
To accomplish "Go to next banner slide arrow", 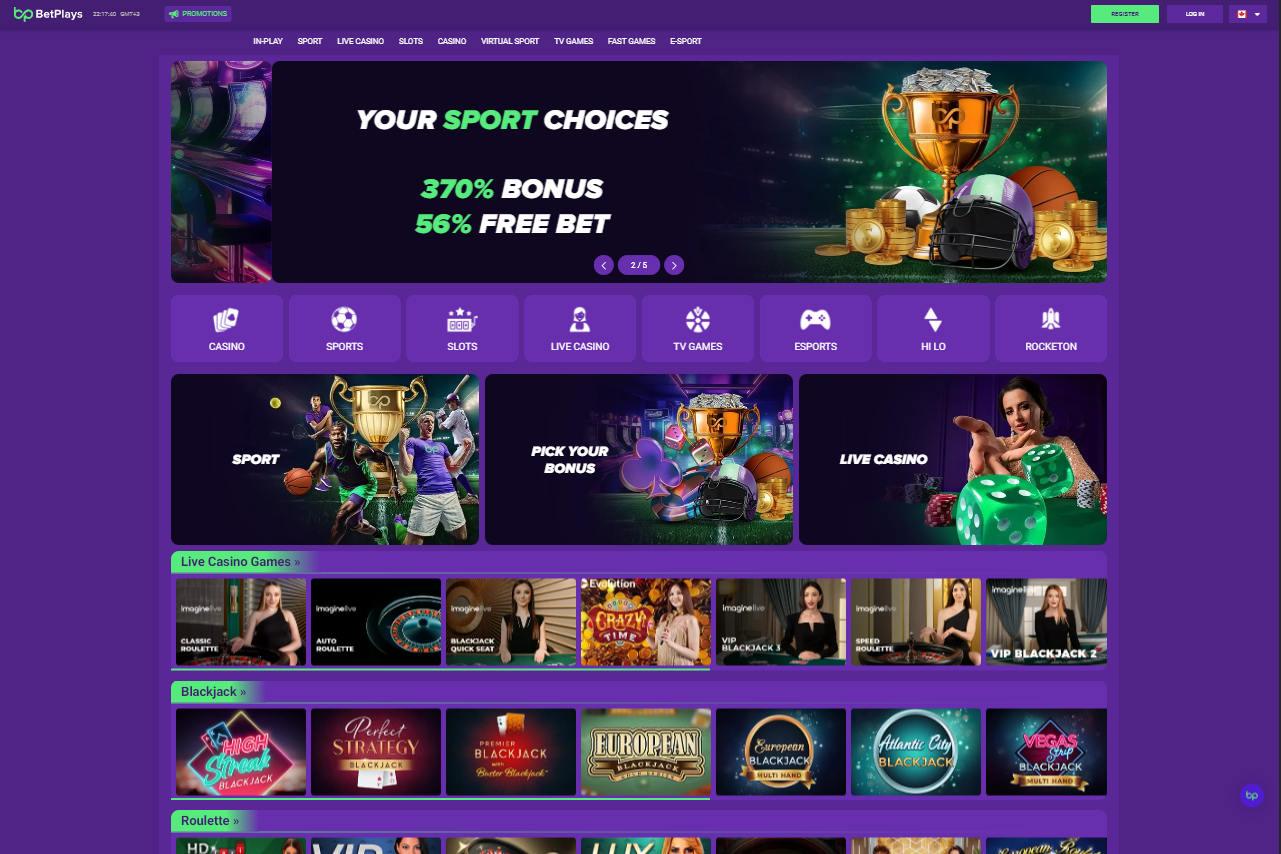I will point(674,265).
